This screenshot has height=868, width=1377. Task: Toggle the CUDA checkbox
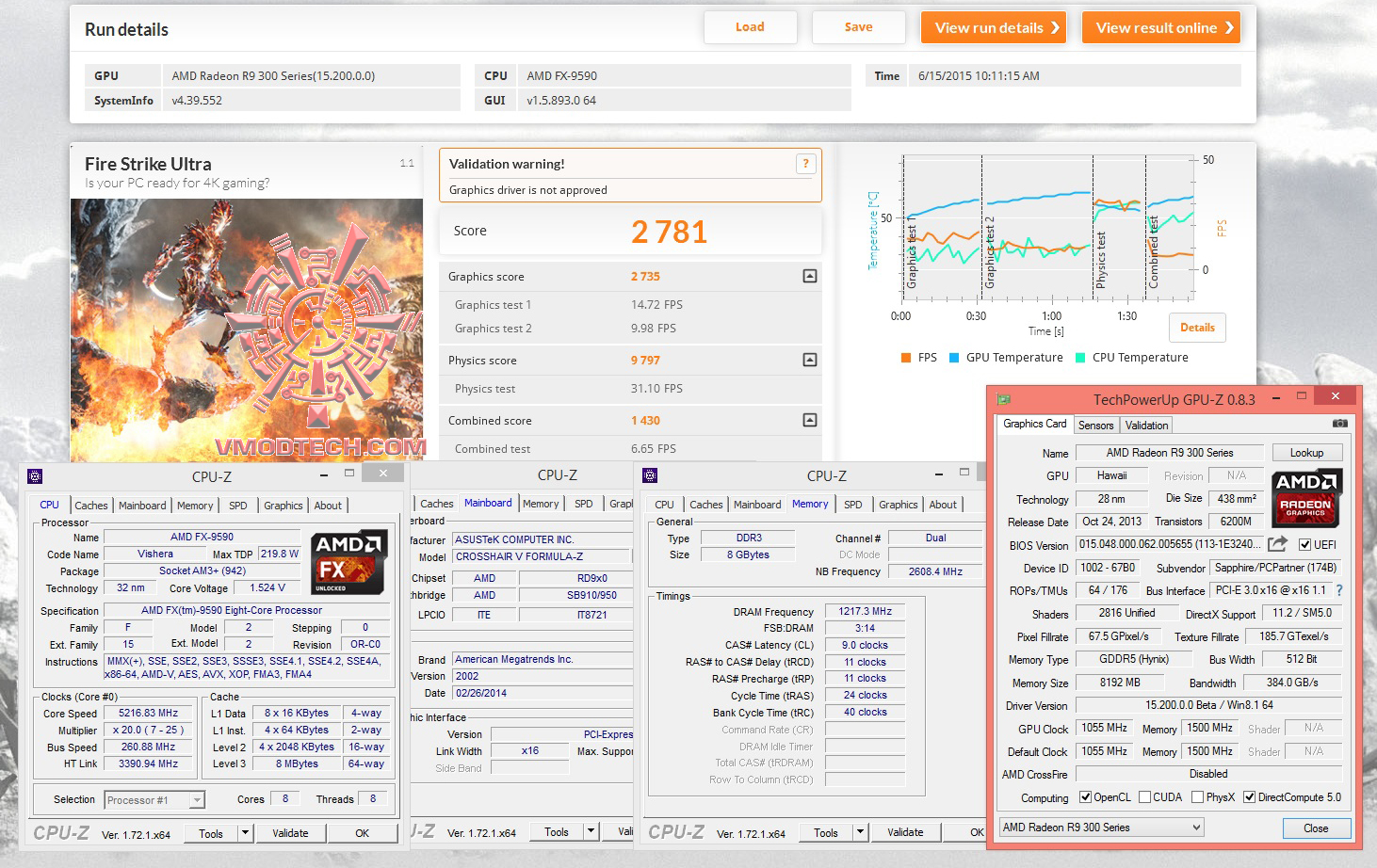pos(1144,797)
